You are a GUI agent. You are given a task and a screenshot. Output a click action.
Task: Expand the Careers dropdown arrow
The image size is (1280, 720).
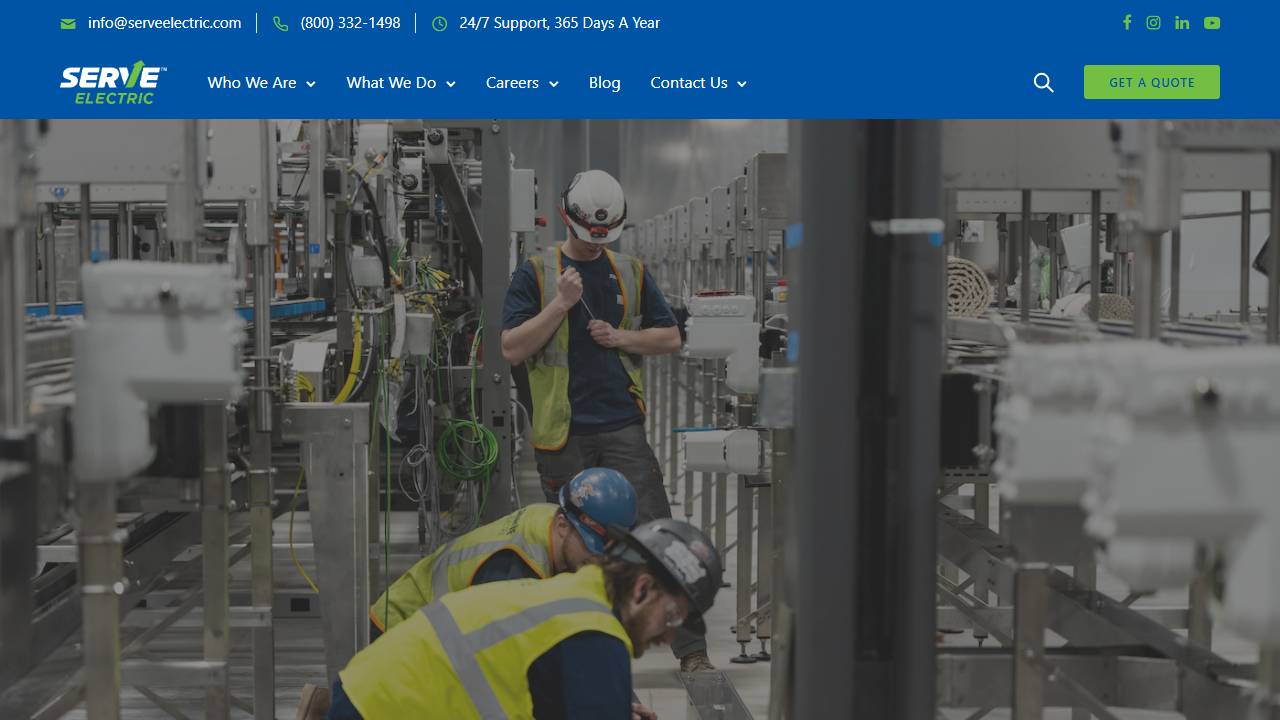554,84
